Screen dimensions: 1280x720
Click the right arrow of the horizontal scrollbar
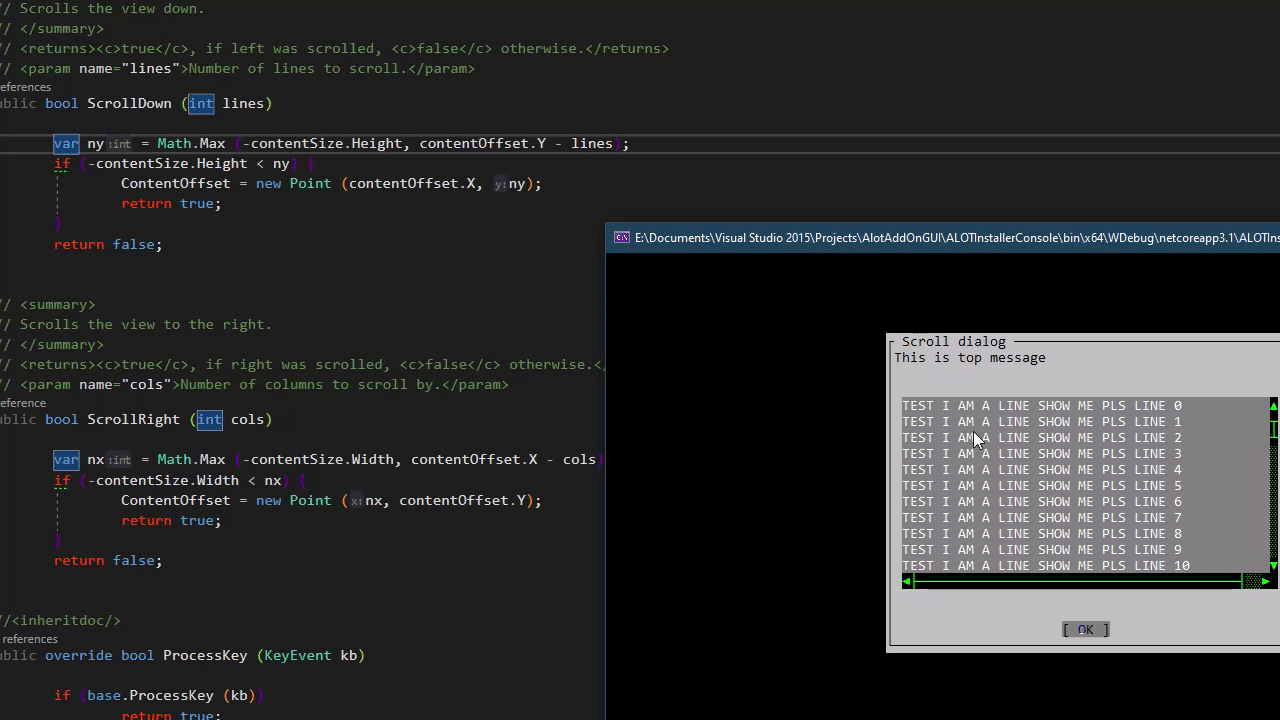1265,581
